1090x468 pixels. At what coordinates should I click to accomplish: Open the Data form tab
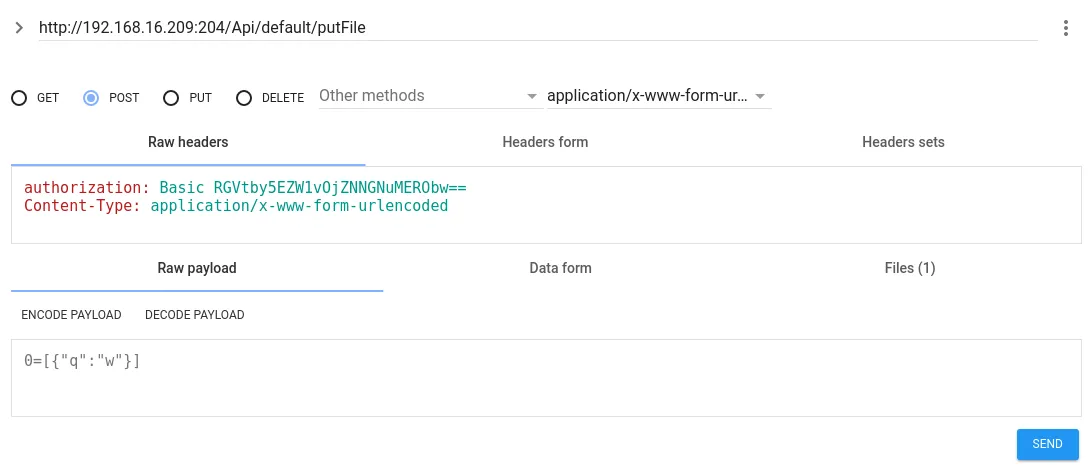(x=560, y=268)
